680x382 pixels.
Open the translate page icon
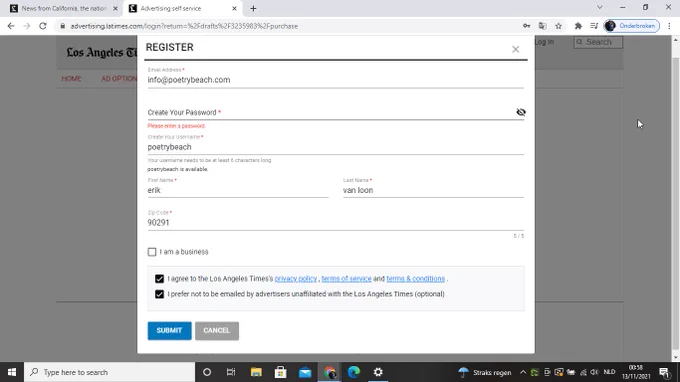pos(543,26)
